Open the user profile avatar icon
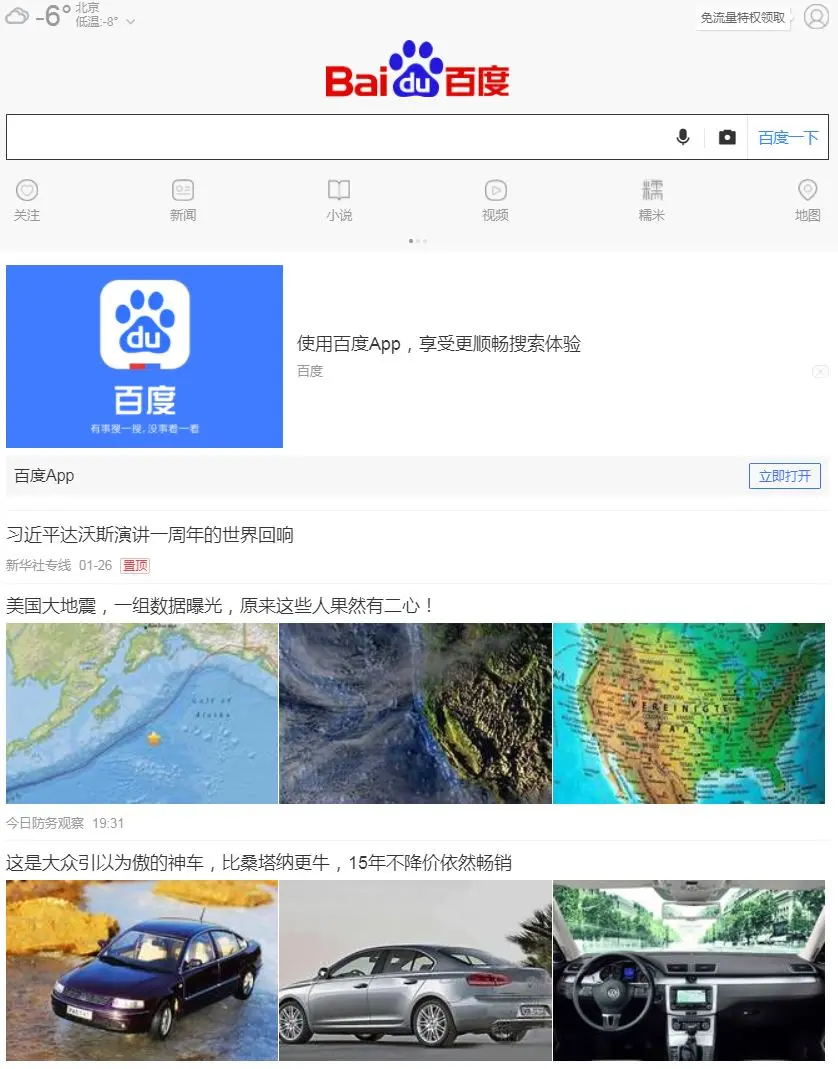 coord(816,16)
